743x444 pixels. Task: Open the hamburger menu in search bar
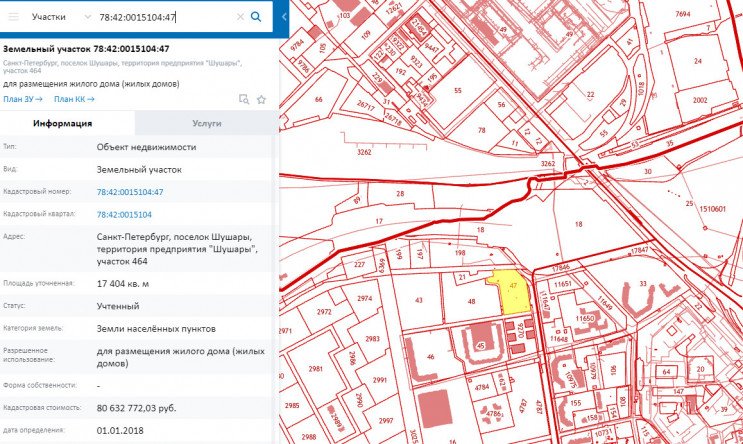tap(14, 17)
